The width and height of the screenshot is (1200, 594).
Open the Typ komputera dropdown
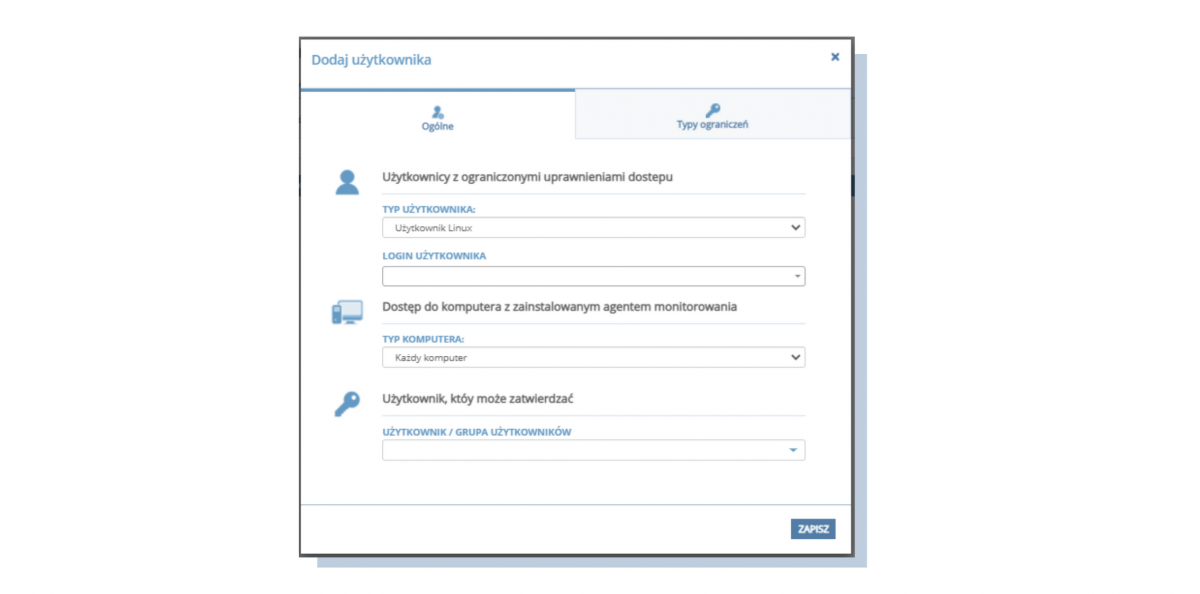[593, 357]
